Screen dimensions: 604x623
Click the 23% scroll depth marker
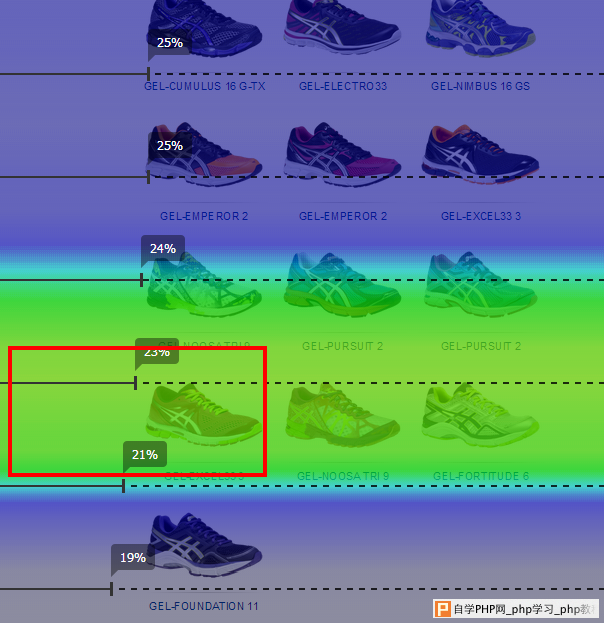tap(157, 351)
